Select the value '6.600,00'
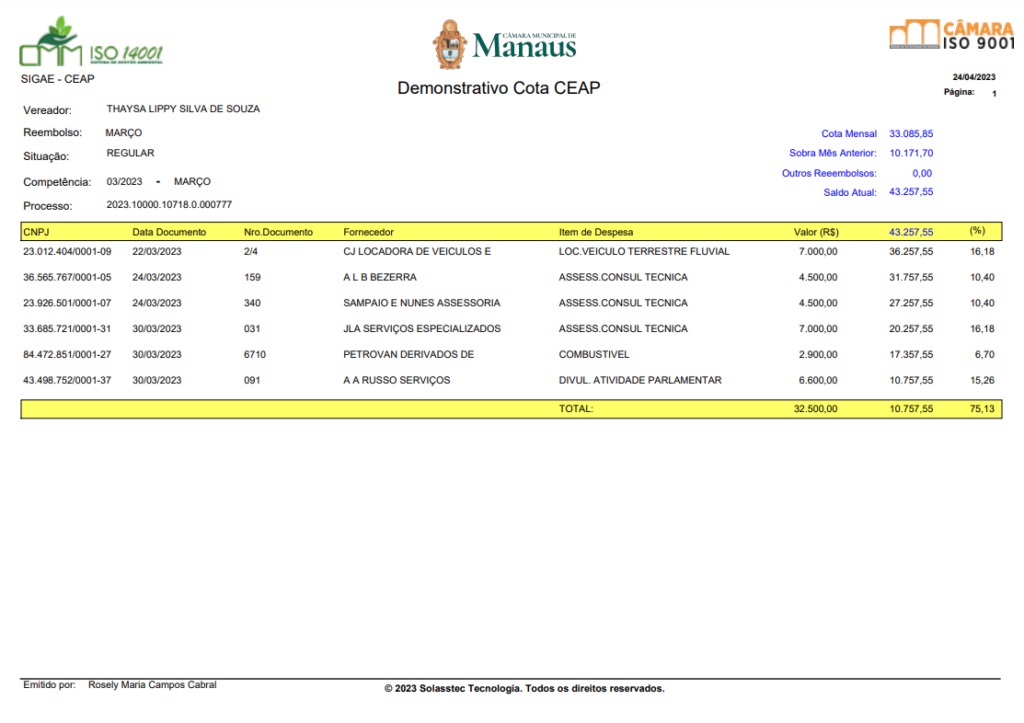The image size is (1024, 723). coord(818,380)
